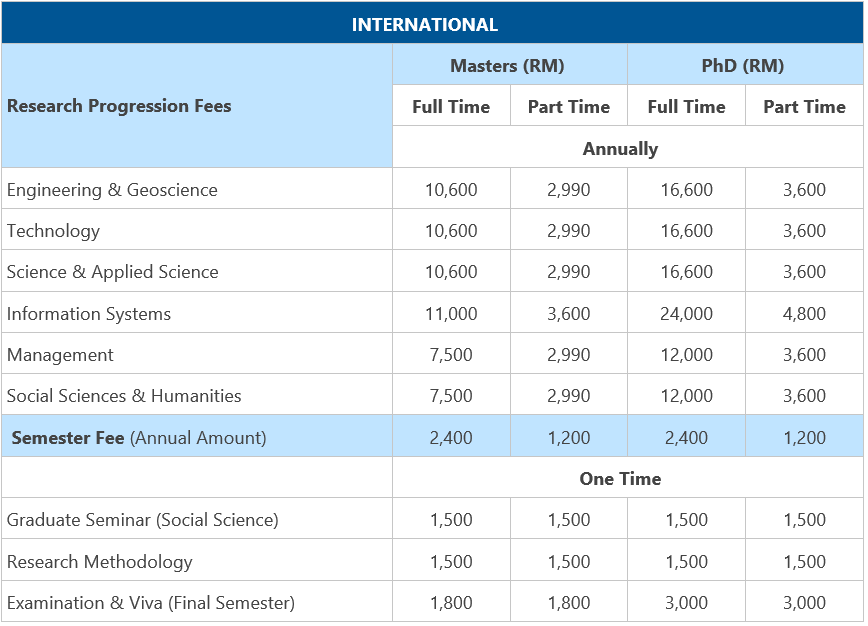Screen dimensions: 868x626
Task: Select the Research Progression Fees header
Action: point(119,106)
